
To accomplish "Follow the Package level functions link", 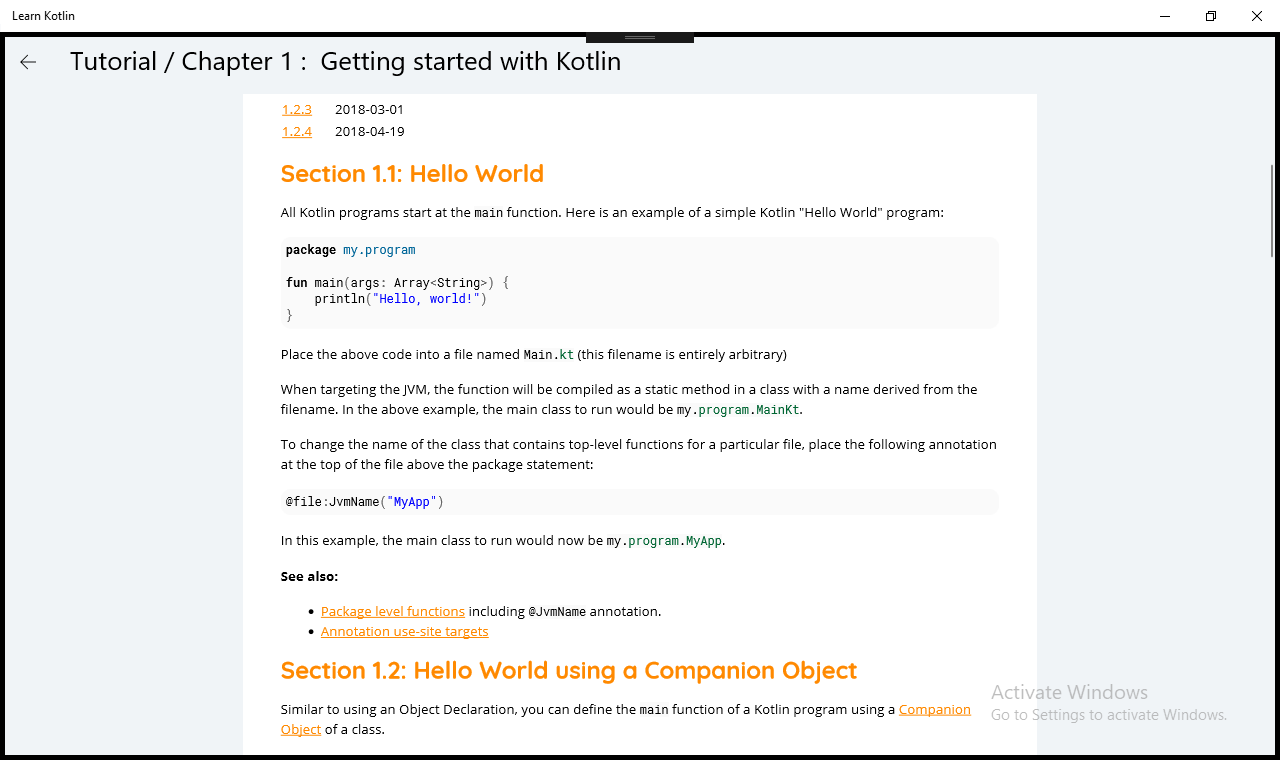I will click(x=393, y=611).
